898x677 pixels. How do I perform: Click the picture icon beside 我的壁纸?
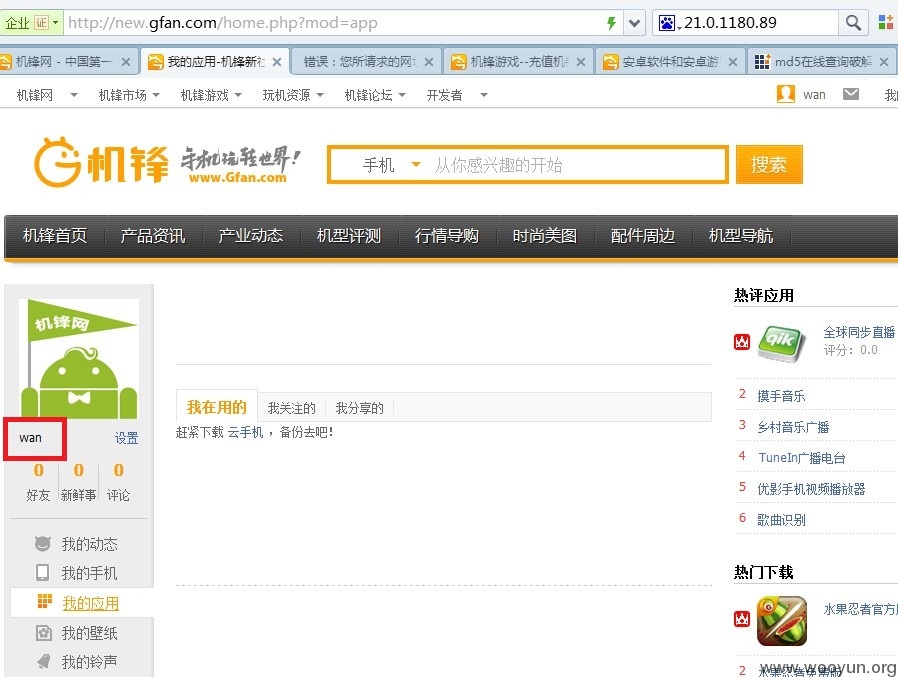[44, 633]
